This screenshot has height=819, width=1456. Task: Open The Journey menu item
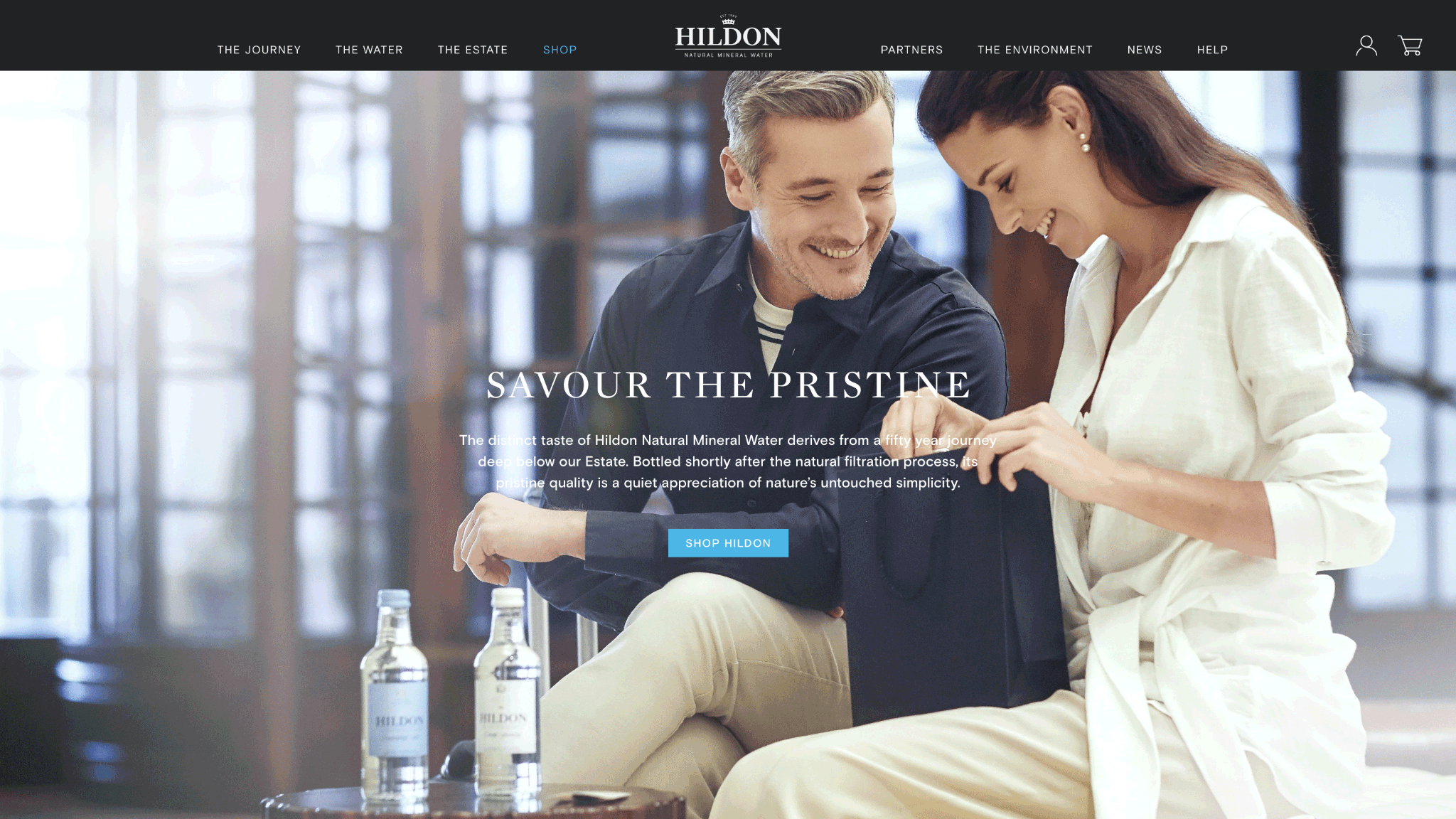tap(259, 50)
